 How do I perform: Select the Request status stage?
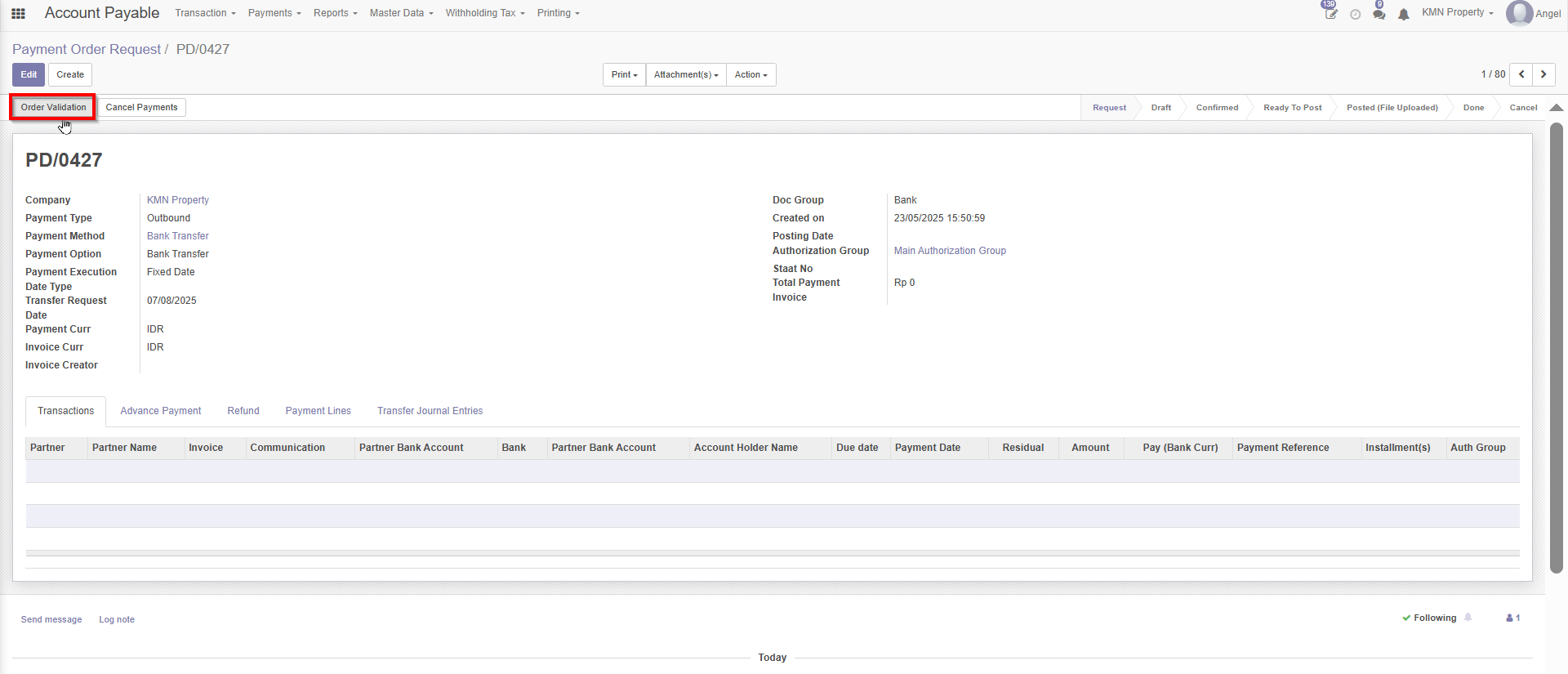1109,108
